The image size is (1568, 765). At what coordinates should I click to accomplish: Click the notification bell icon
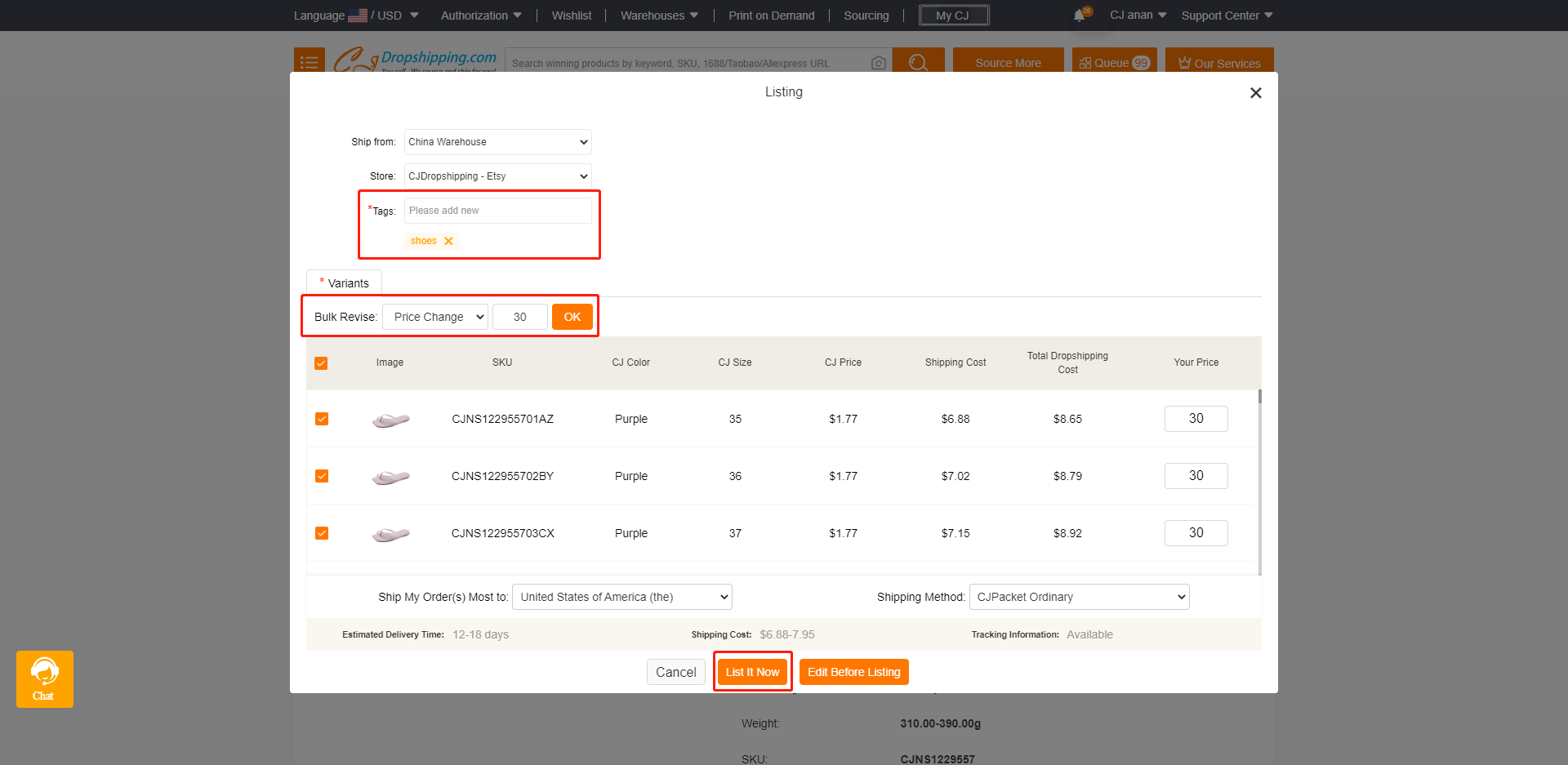[1079, 16]
